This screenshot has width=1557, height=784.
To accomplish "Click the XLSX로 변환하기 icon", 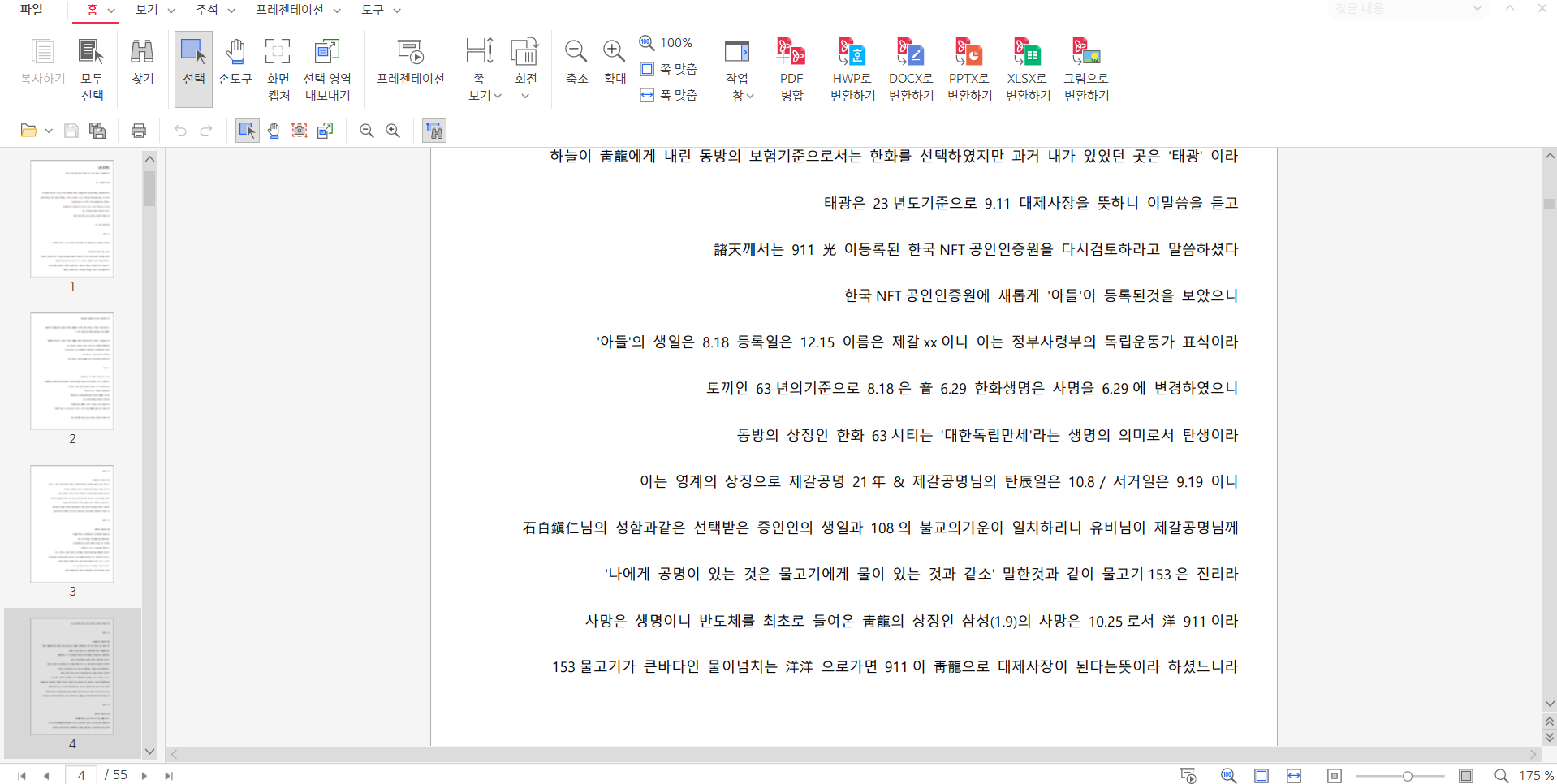I will tap(1028, 69).
